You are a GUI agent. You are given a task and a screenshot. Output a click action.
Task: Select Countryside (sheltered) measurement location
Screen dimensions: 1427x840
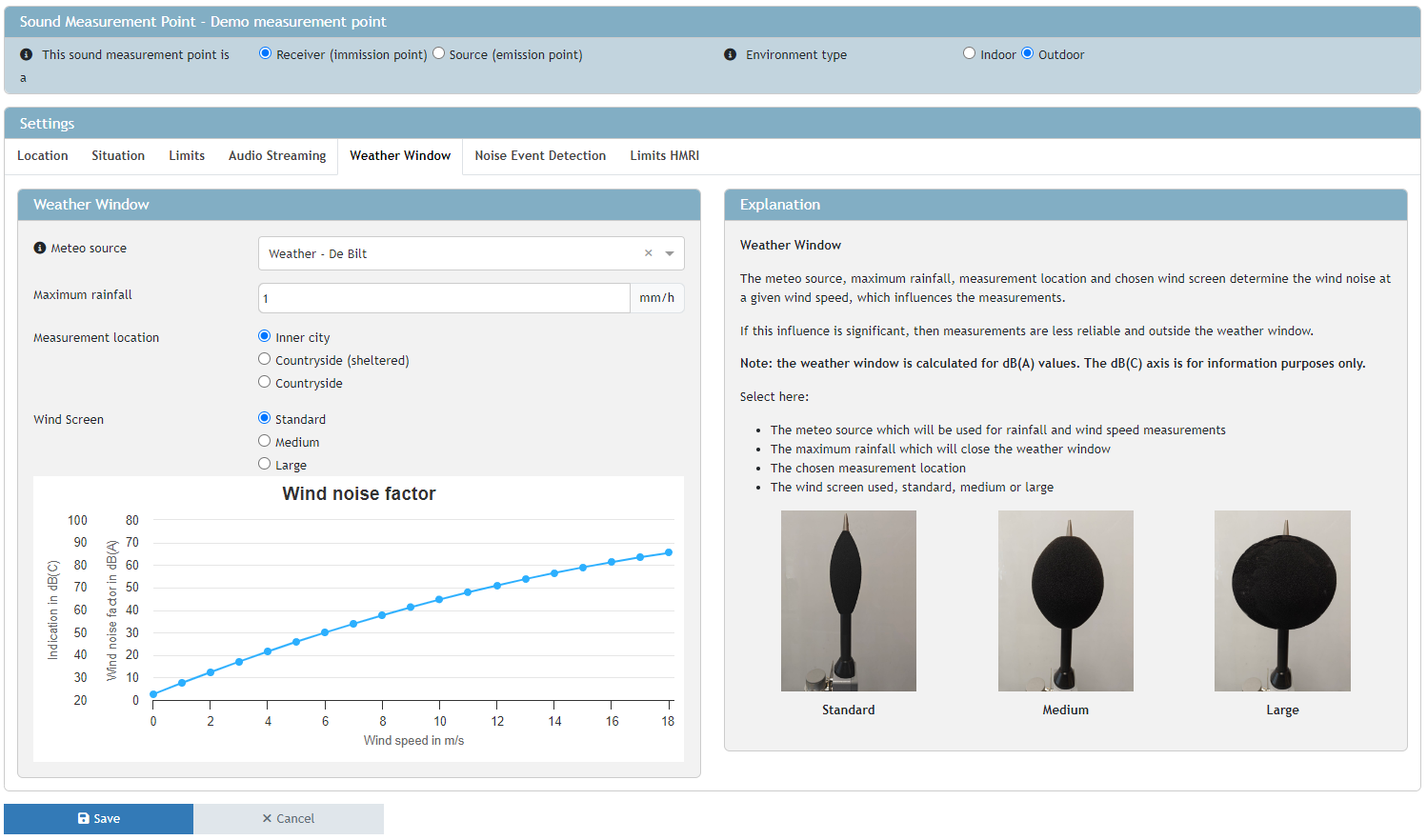(265, 360)
